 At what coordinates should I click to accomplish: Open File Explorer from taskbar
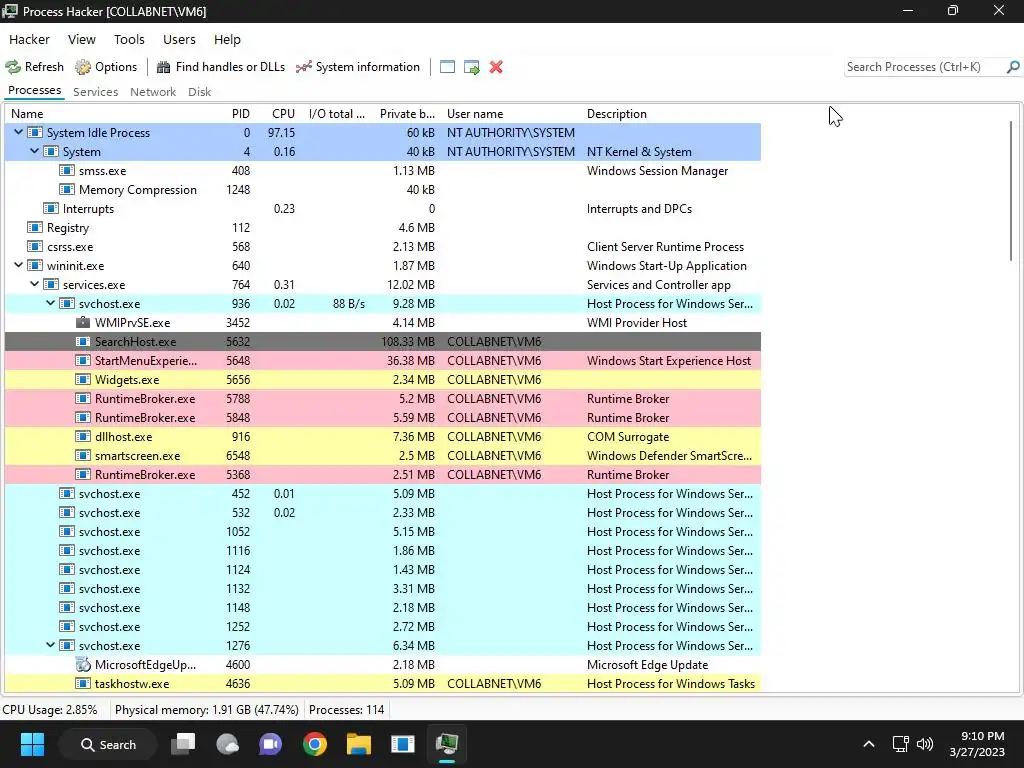[359, 744]
